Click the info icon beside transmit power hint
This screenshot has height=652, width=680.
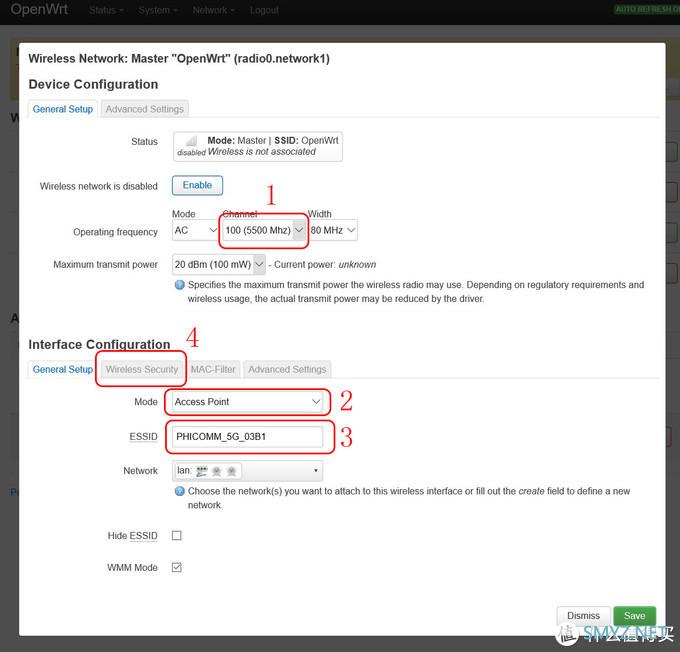pos(179,285)
